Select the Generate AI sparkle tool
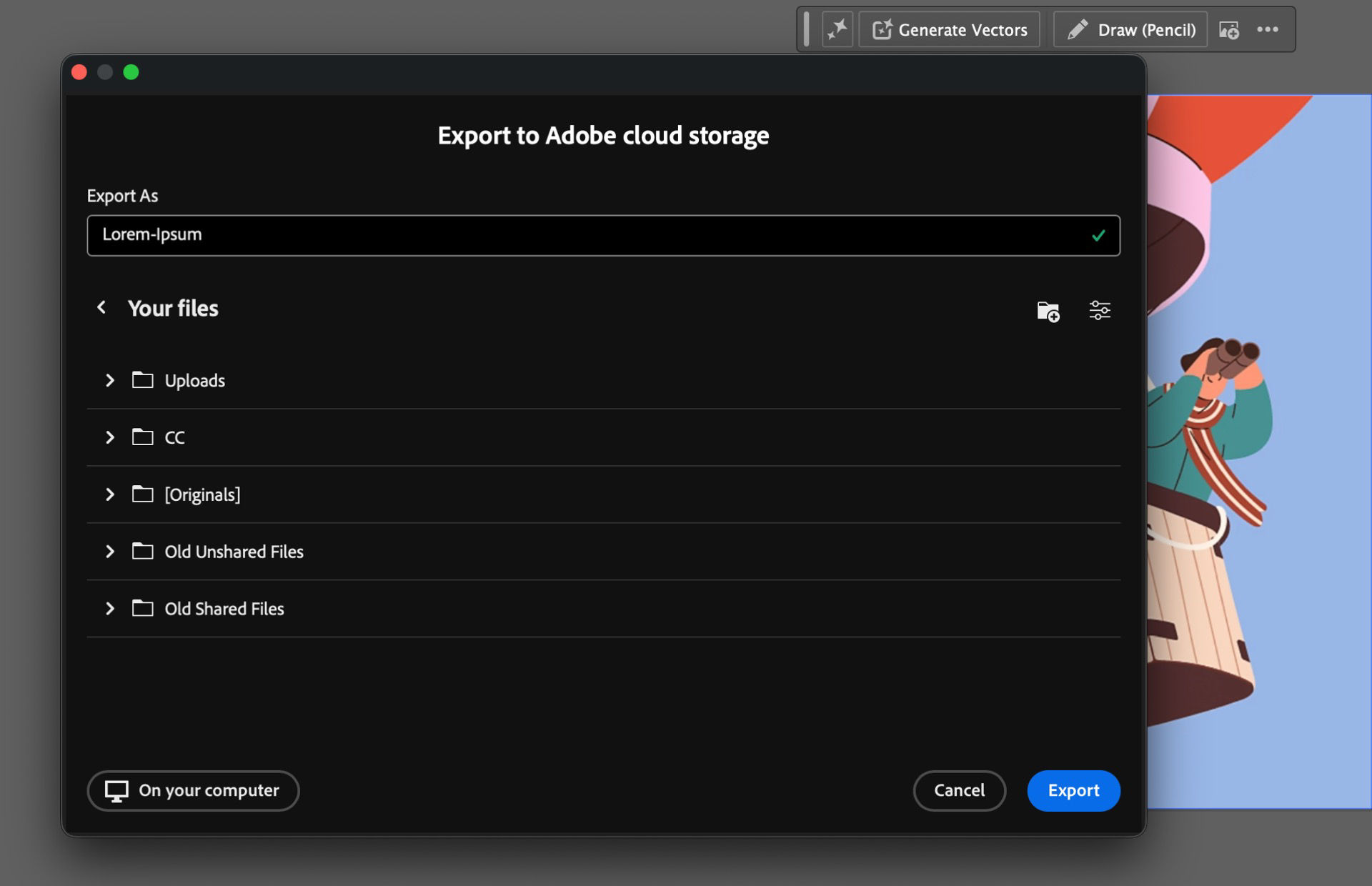The image size is (1372, 886). tap(837, 29)
